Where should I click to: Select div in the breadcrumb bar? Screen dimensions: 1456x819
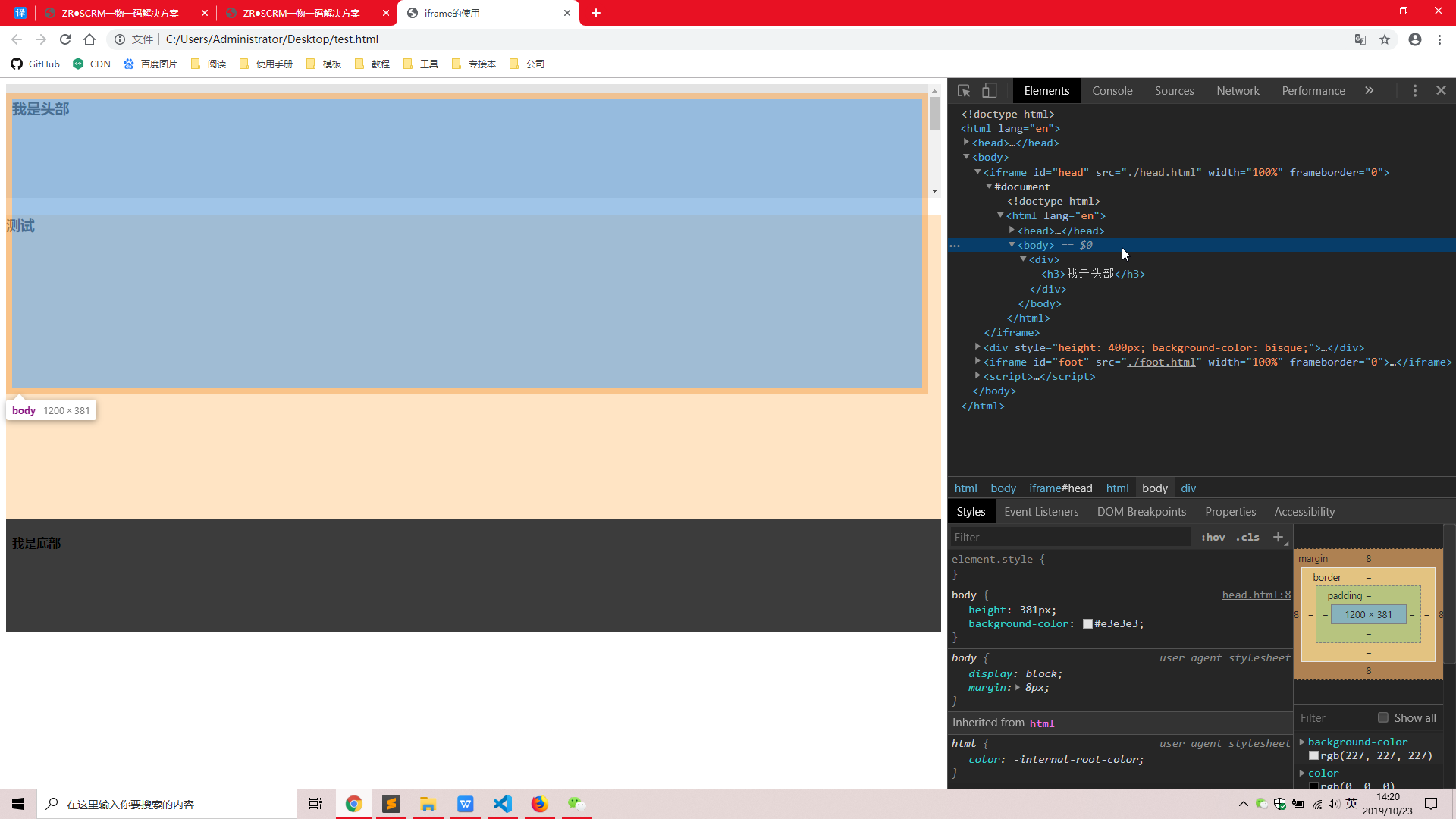[x=1188, y=488]
